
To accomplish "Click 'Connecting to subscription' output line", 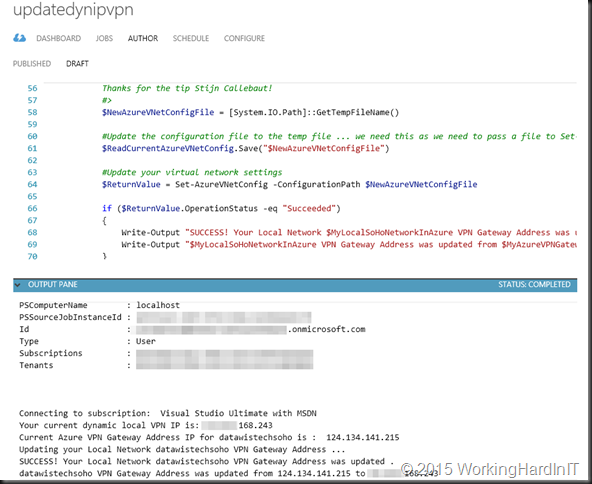I will (168, 413).
